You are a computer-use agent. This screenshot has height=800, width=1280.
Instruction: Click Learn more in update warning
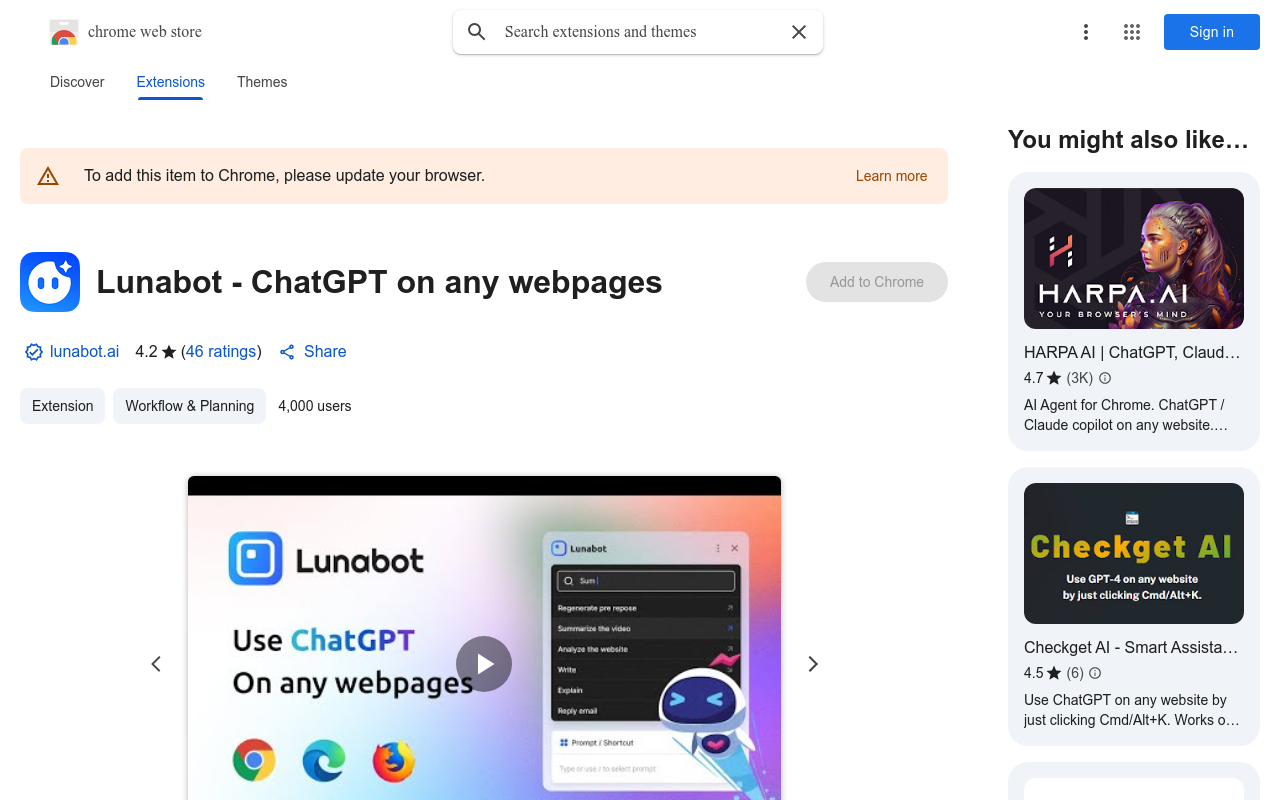coord(891,176)
